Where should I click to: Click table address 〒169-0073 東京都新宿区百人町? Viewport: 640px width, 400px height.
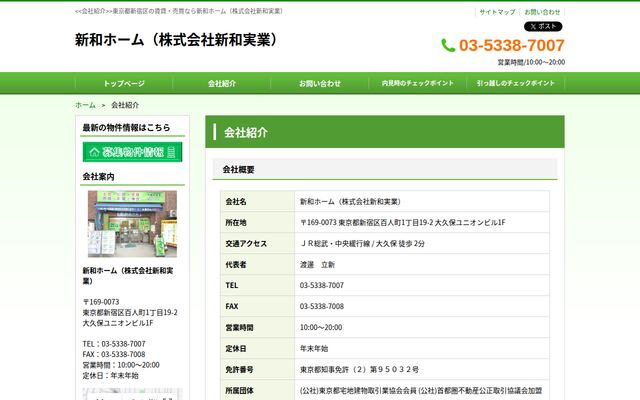pyautogui.click(x=402, y=222)
